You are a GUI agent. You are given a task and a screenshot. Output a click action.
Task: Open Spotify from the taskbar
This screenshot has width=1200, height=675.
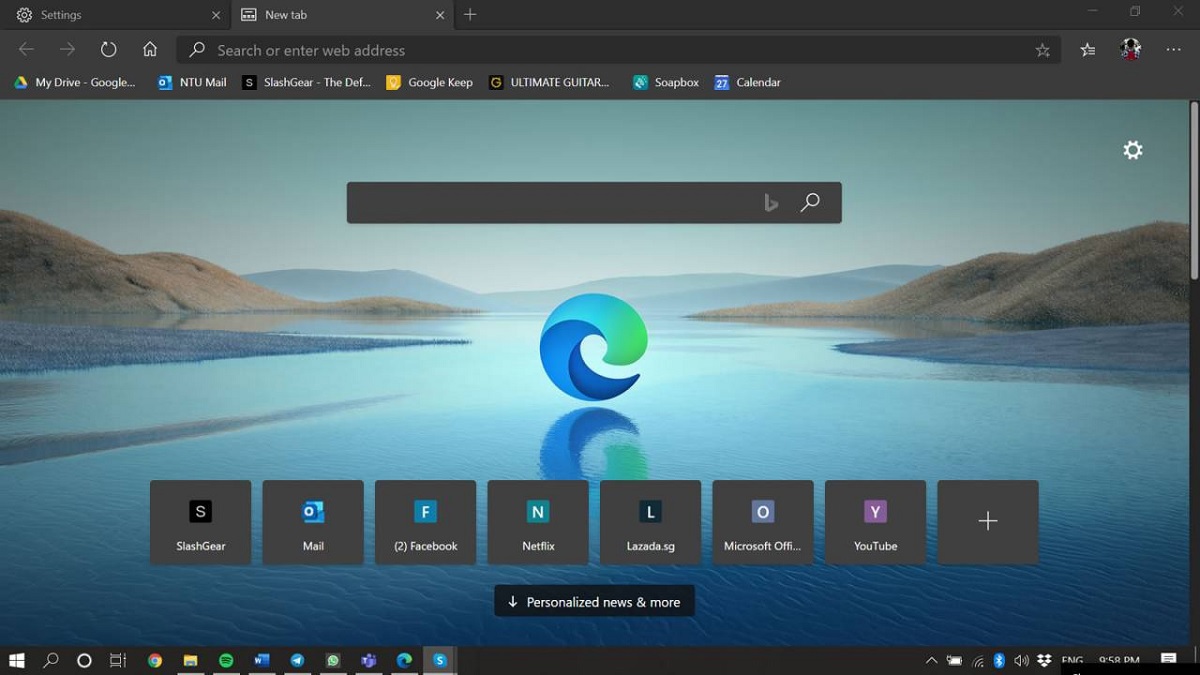pyautogui.click(x=226, y=660)
